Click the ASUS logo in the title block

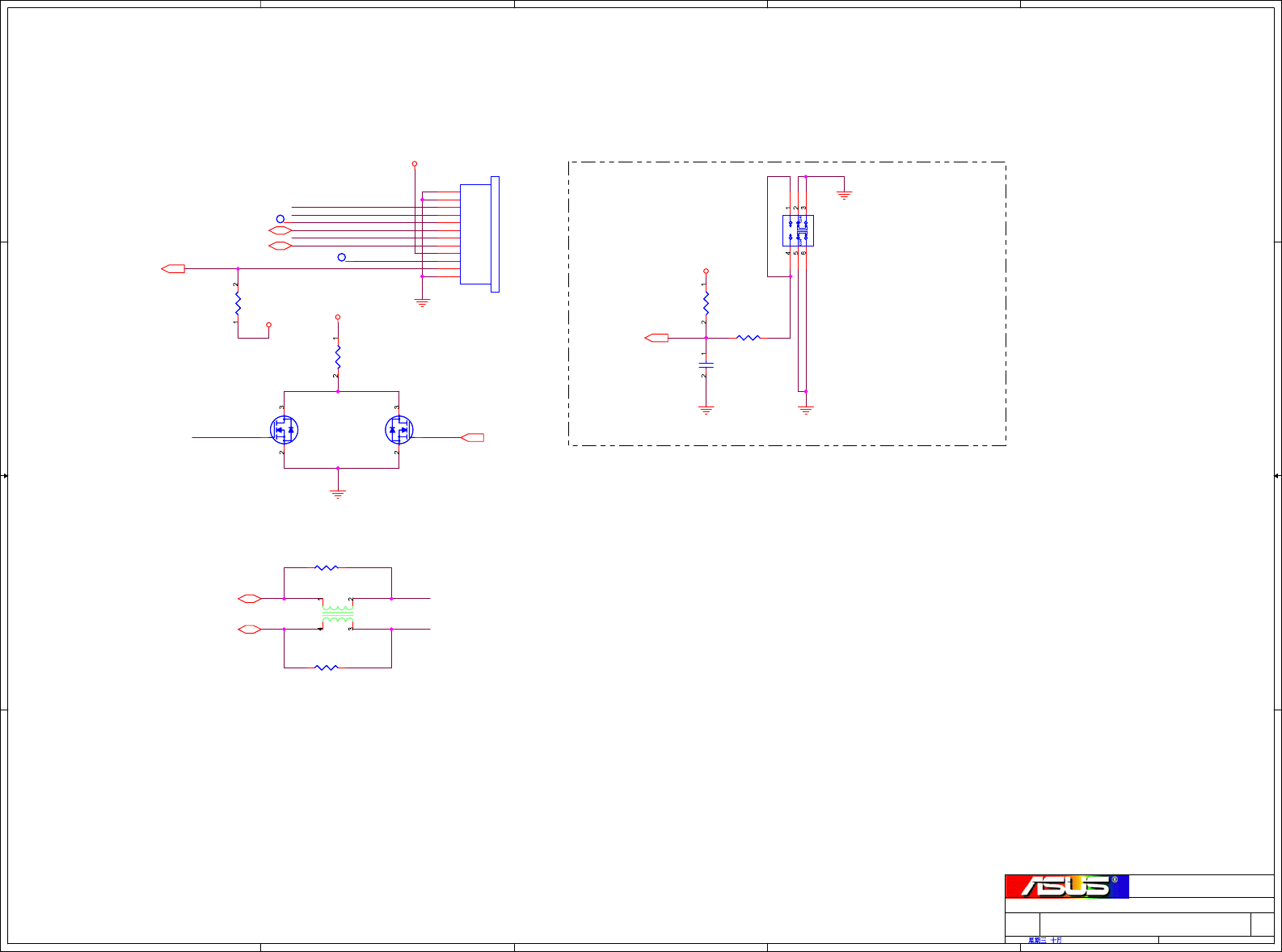point(1067,887)
